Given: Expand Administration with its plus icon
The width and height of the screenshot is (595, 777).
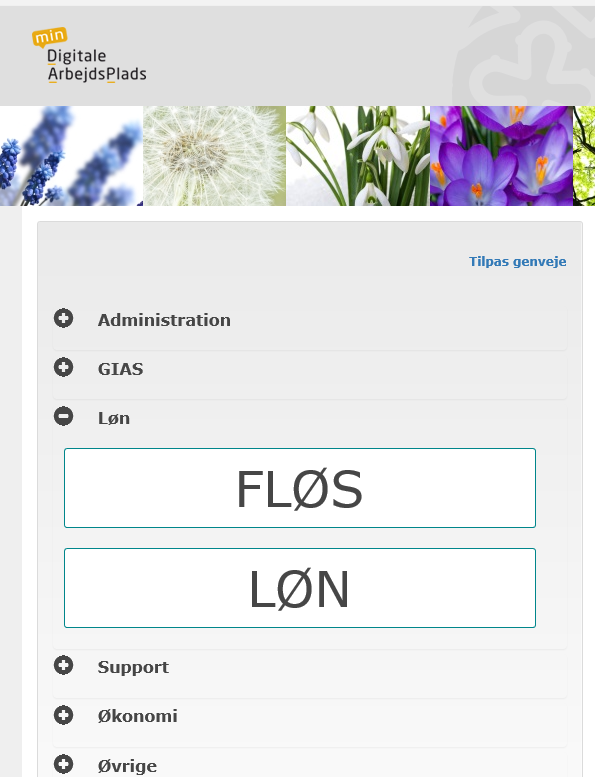Looking at the screenshot, I should 63,318.
